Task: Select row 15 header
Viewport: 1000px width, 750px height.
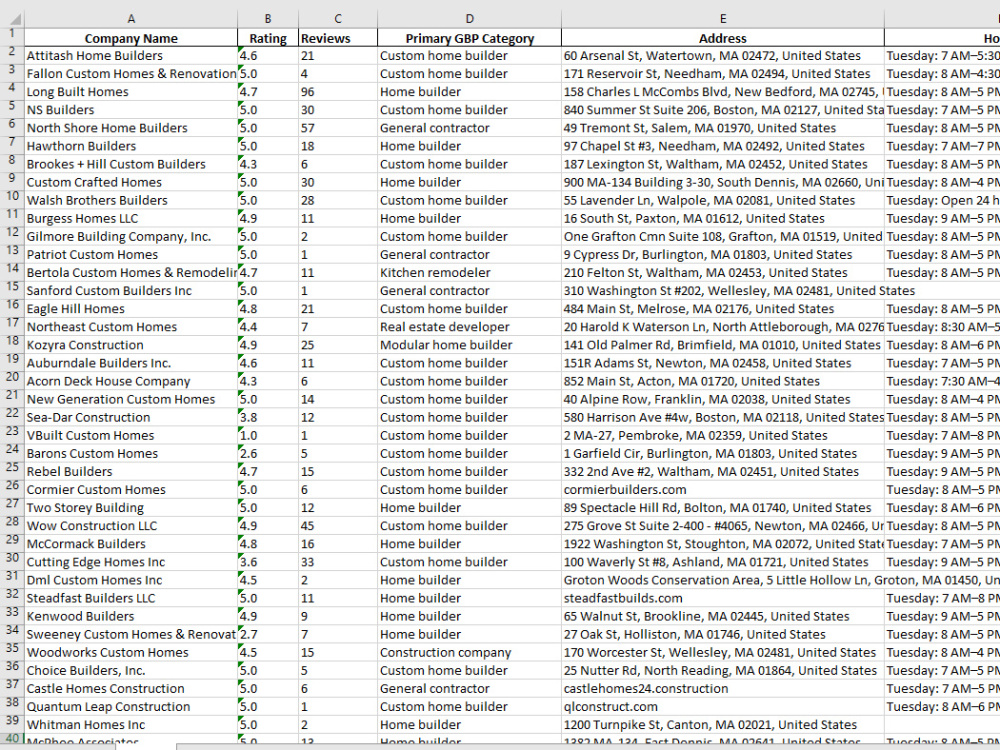Action: pos(12,290)
